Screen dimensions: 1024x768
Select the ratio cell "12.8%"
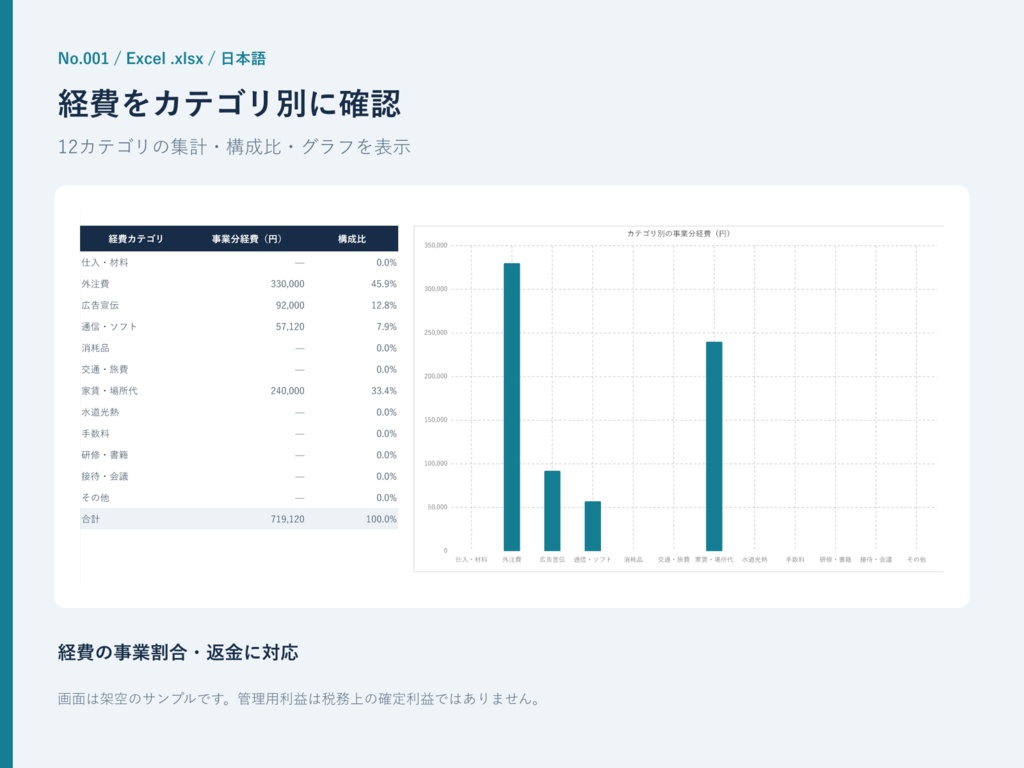(x=384, y=306)
